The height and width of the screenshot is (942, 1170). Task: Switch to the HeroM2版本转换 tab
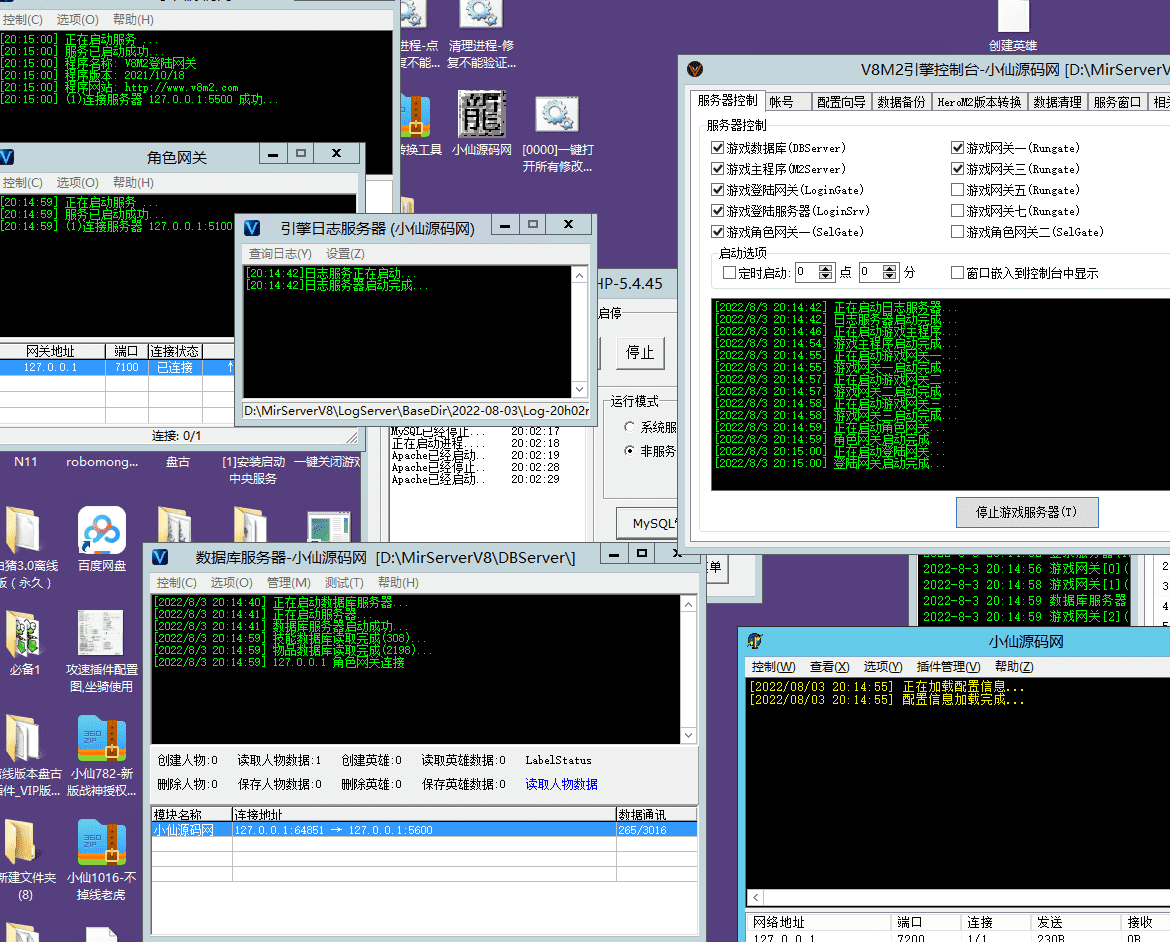[979, 102]
